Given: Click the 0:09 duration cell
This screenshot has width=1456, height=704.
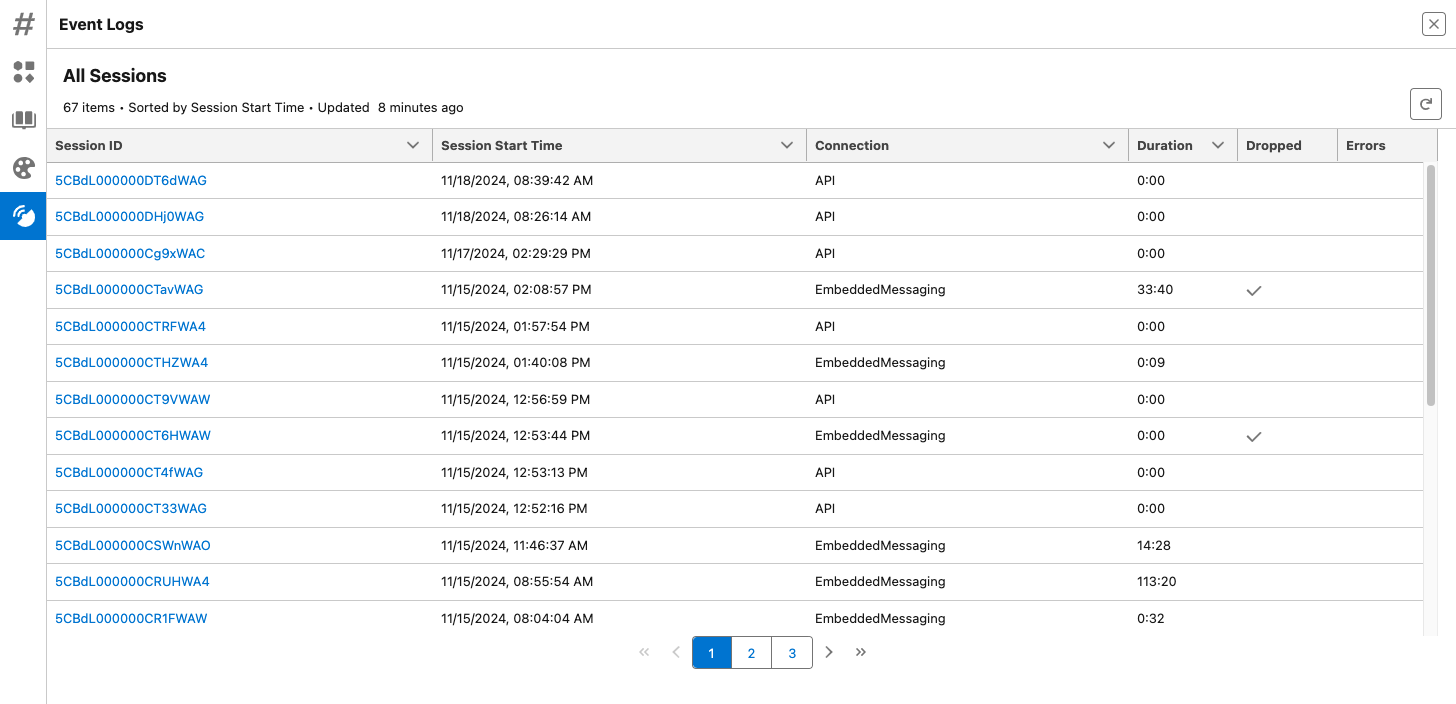Looking at the screenshot, I should 1151,362.
